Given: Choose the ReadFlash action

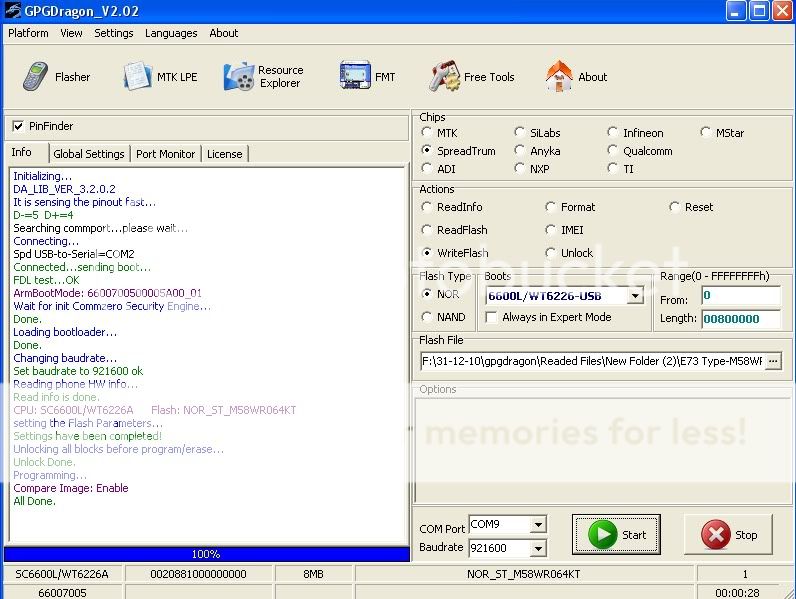Looking at the screenshot, I should [x=426, y=230].
